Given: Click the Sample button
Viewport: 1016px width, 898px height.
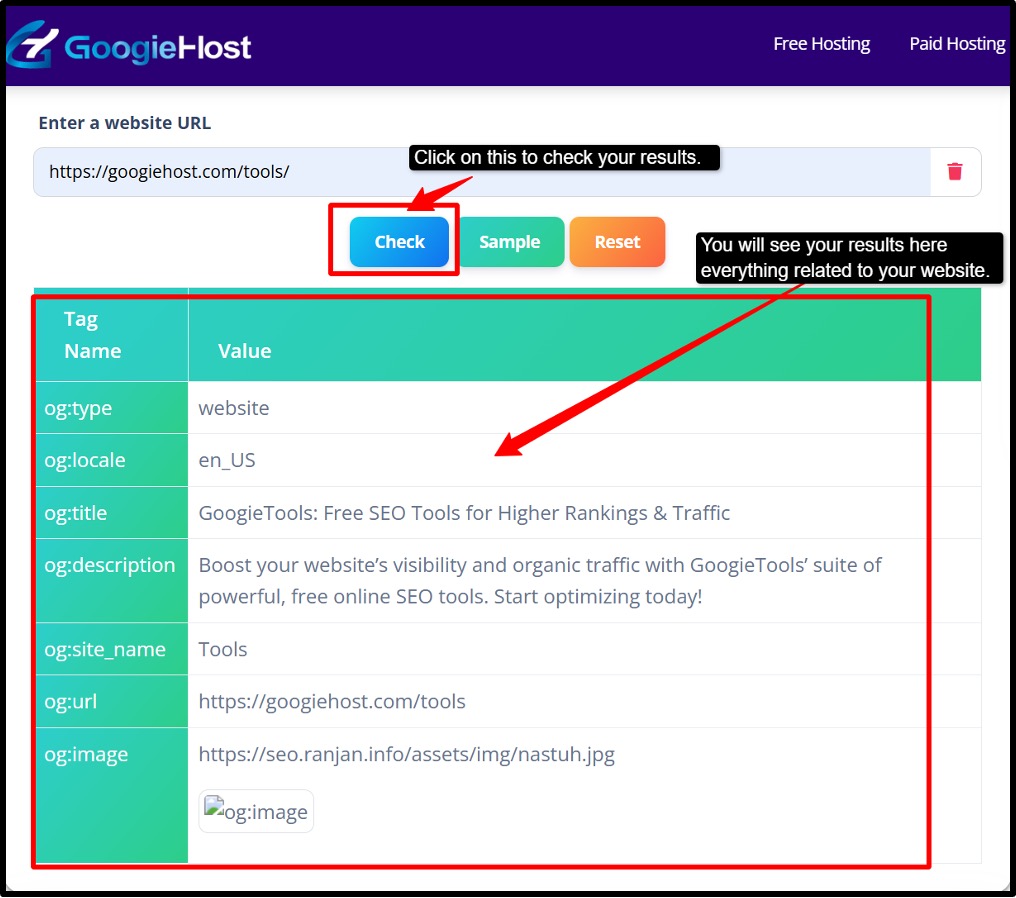Looking at the screenshot, I should (509, 242).
